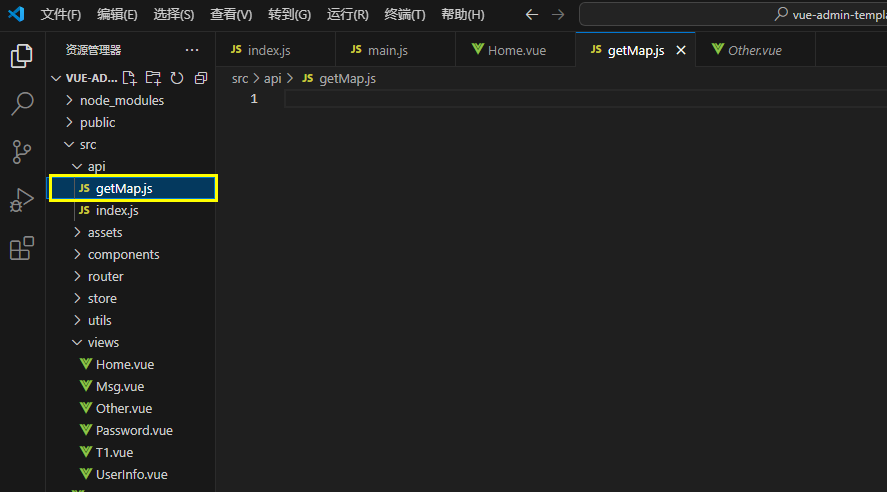Click the VS Code logo icon
Screen dimensions: 887x492
16,14
